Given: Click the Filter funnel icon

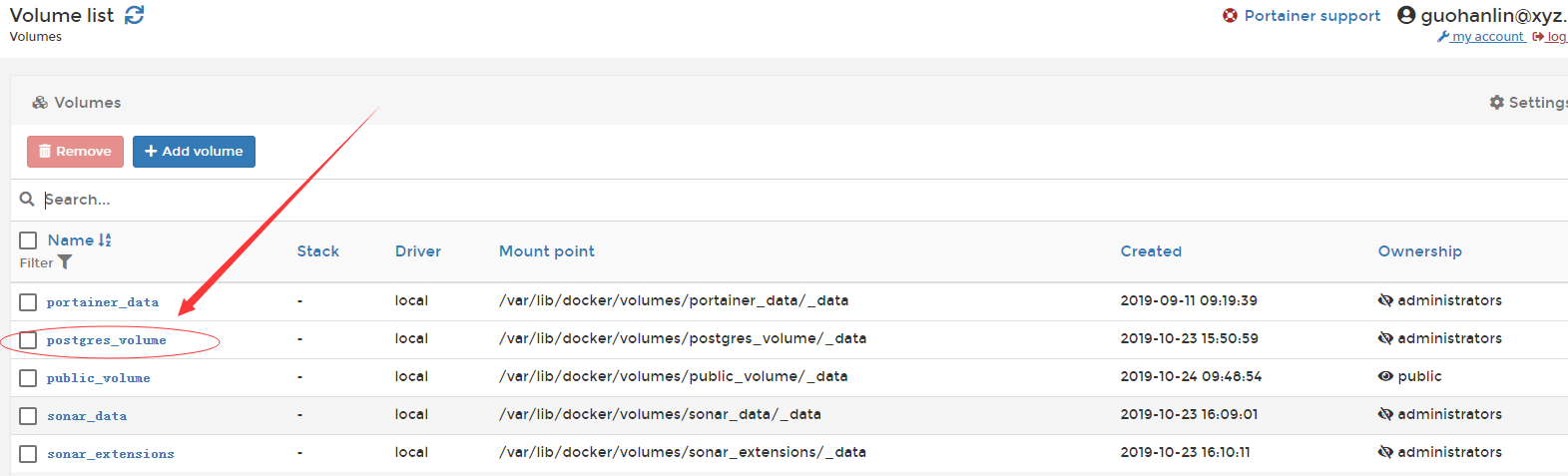Looking at the screenshot, I should (x=65, y=262).
